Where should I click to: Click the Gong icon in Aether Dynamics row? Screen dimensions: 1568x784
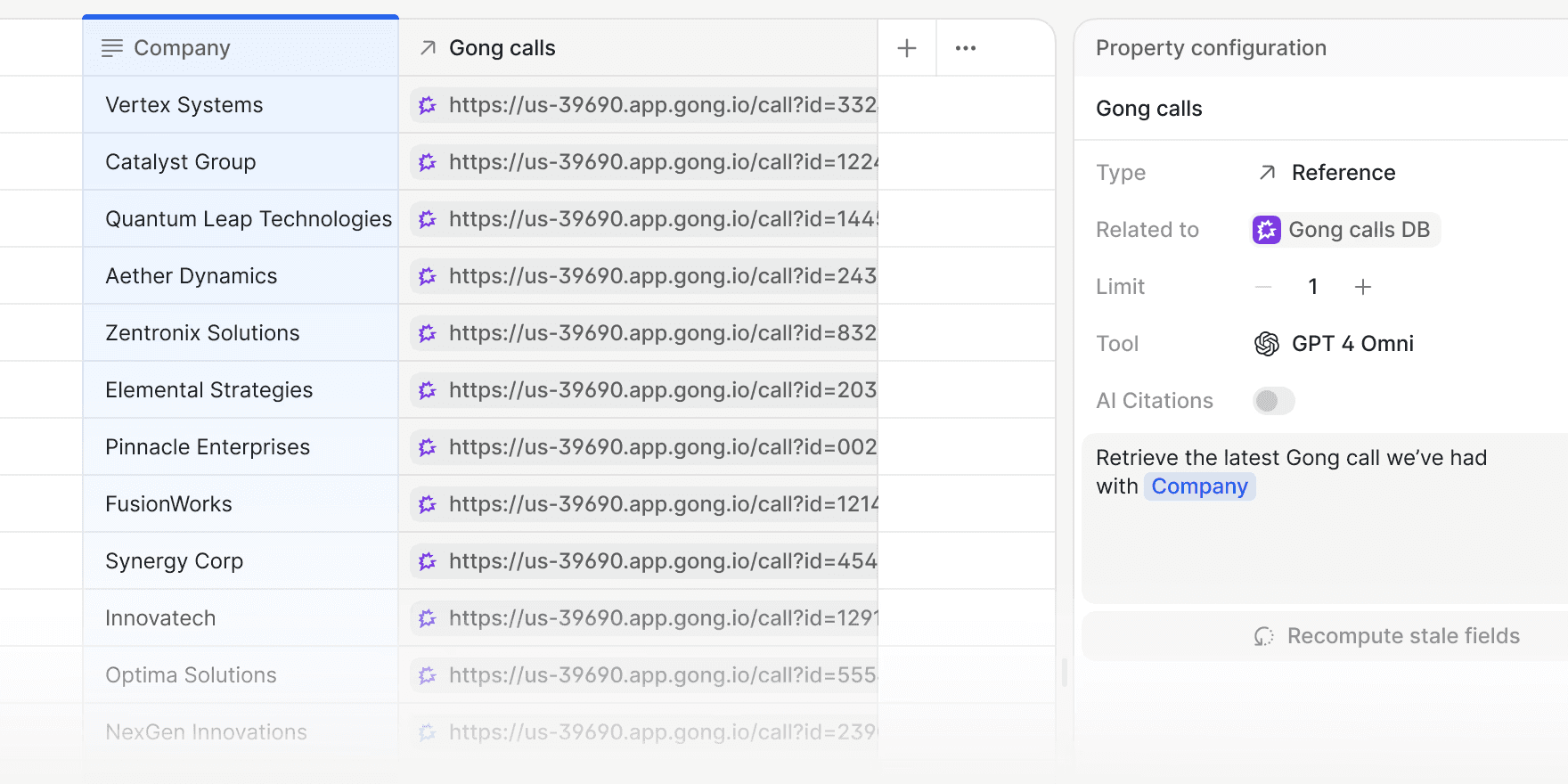pyautogui.click(x=428, y=276)
